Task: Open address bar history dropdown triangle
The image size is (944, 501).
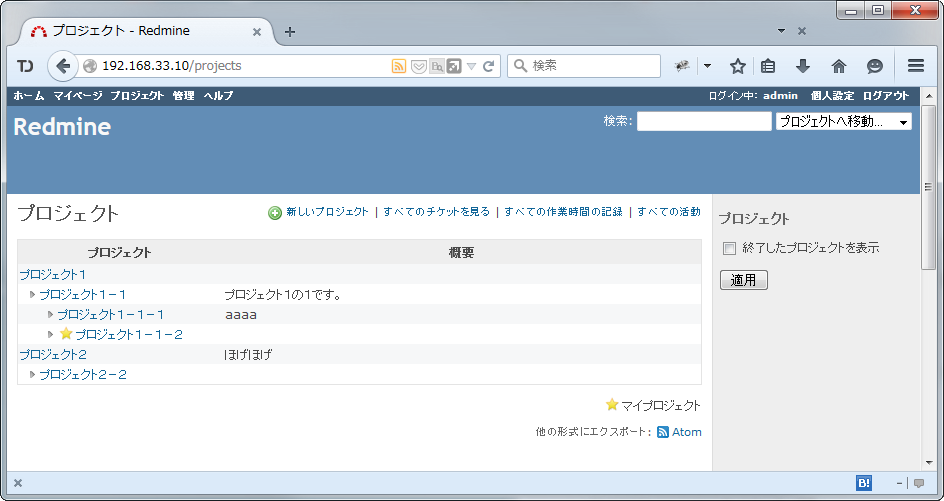Action: [471, 66]
